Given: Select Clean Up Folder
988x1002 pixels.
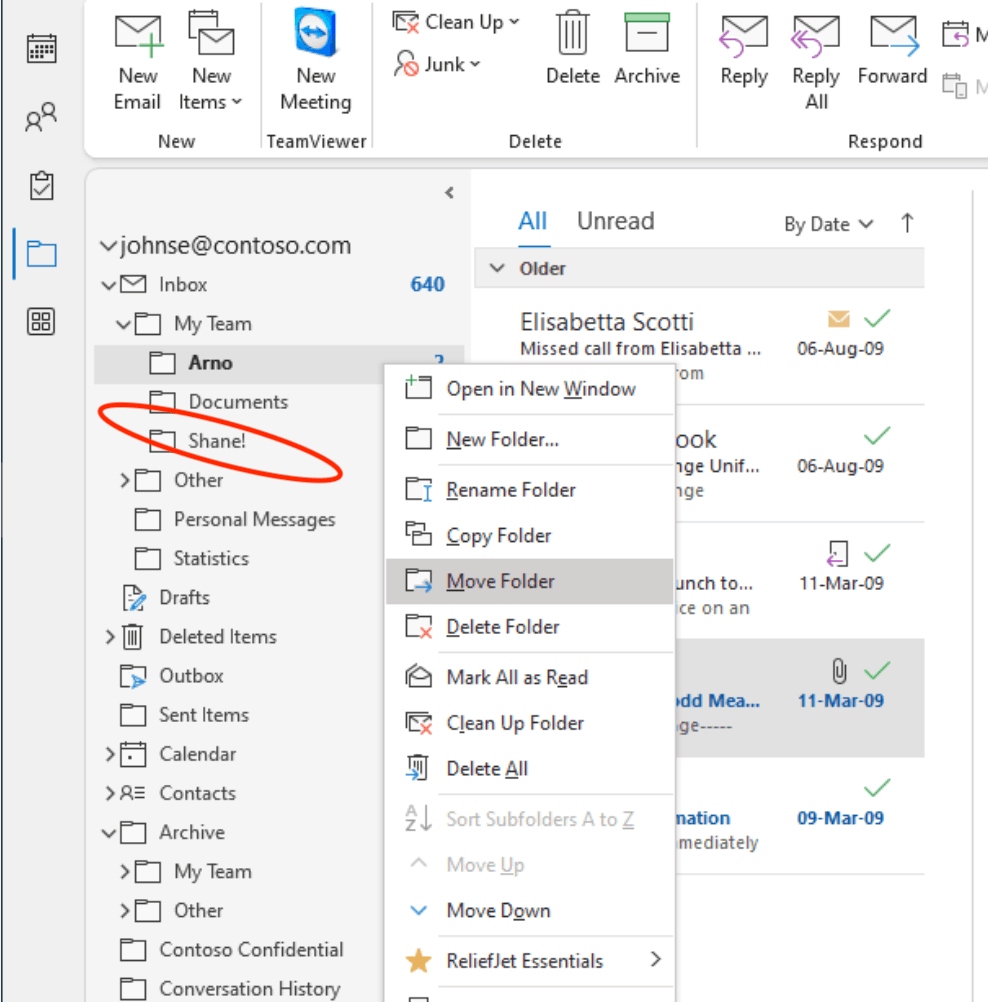Looking at the screenshot, I should pyautogui.click(x=530, y=723).
